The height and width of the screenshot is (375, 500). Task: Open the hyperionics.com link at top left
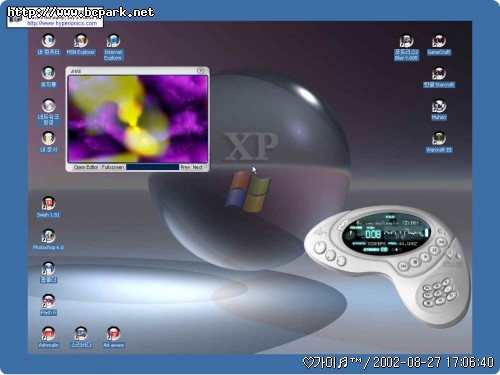coord(62,23)
